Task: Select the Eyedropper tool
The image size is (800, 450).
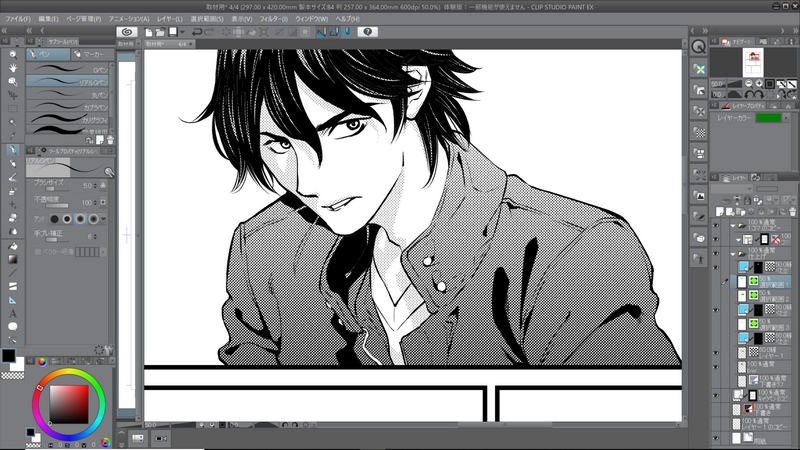Action: pos(13,136)
